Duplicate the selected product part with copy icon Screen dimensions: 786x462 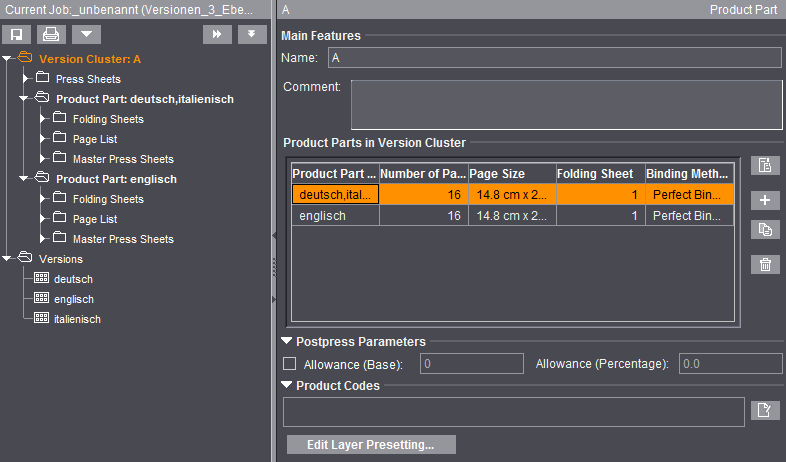pos(765,230)
